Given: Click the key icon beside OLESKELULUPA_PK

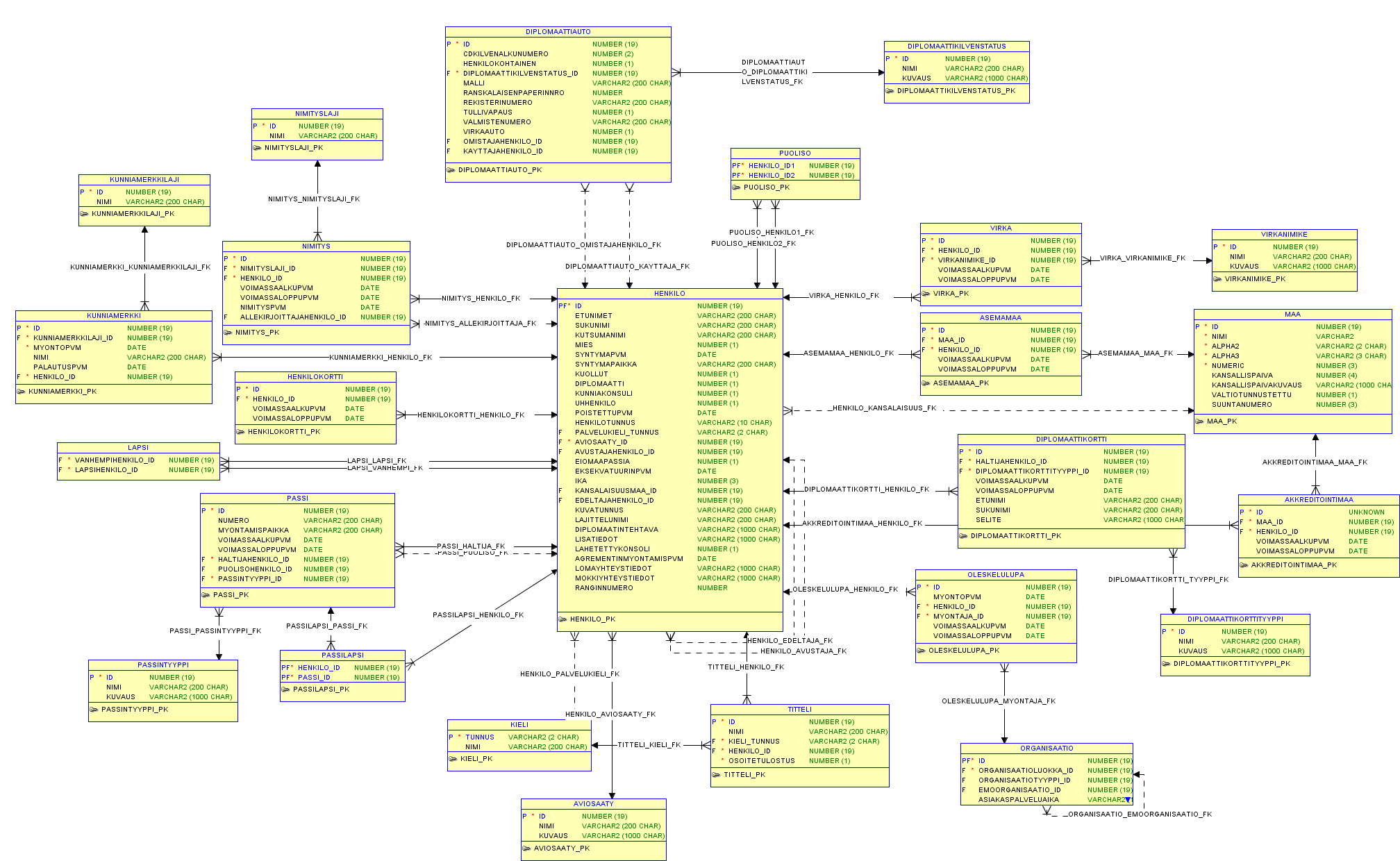Looking at the screenshot, I should [921, 651].
